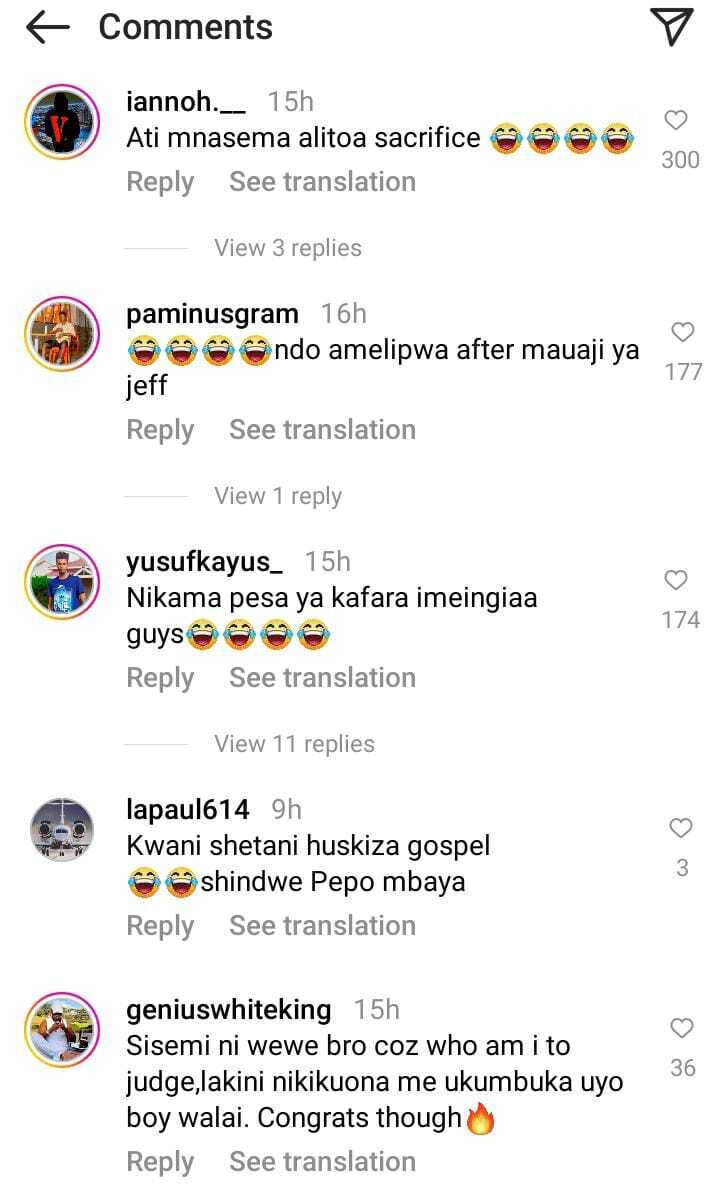Screen dimensions: 720x1200
Task: Expand View 11 replies under yusufkayus_
Action: [295, 744]
